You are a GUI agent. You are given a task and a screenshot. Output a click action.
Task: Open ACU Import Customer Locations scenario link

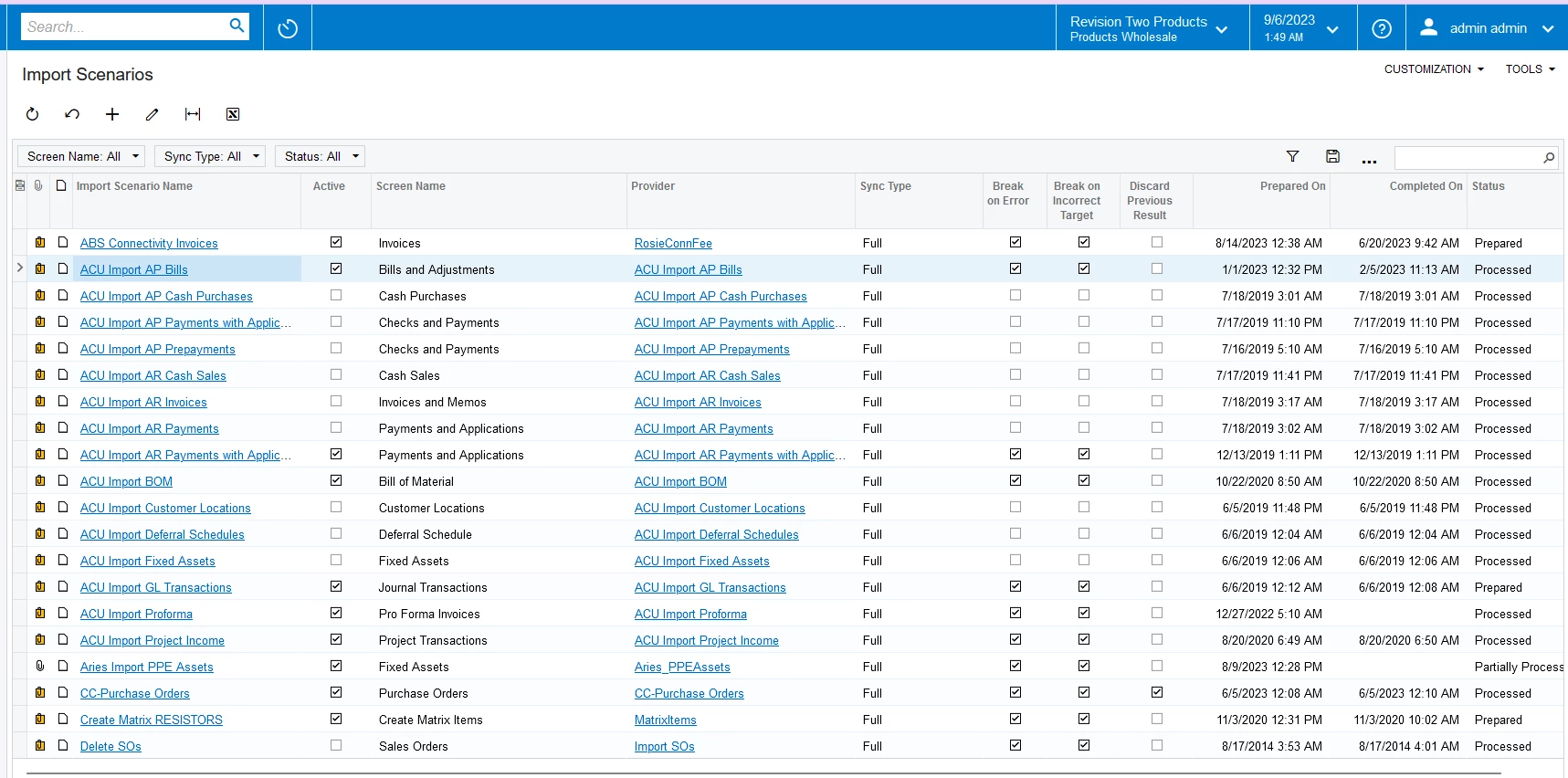[165, 508]
